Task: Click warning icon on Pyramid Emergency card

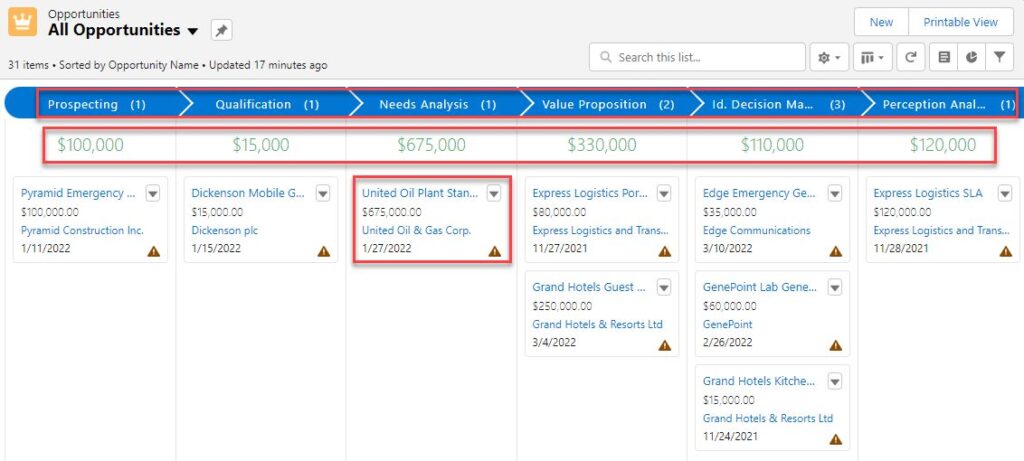Action: [153, 251]
